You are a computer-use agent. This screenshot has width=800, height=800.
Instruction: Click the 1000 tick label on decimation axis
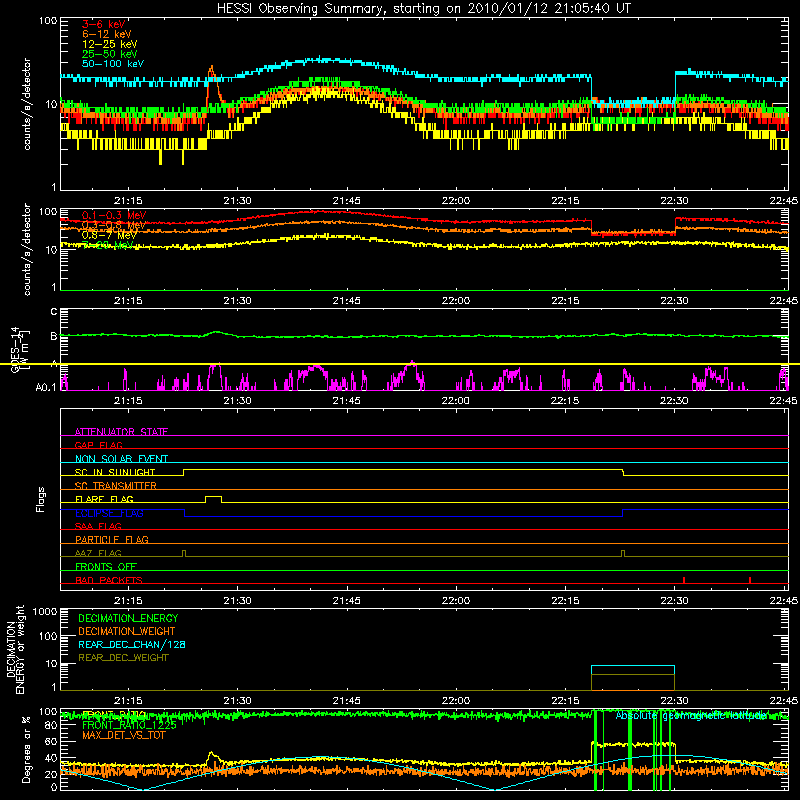[x=45, y=612]
